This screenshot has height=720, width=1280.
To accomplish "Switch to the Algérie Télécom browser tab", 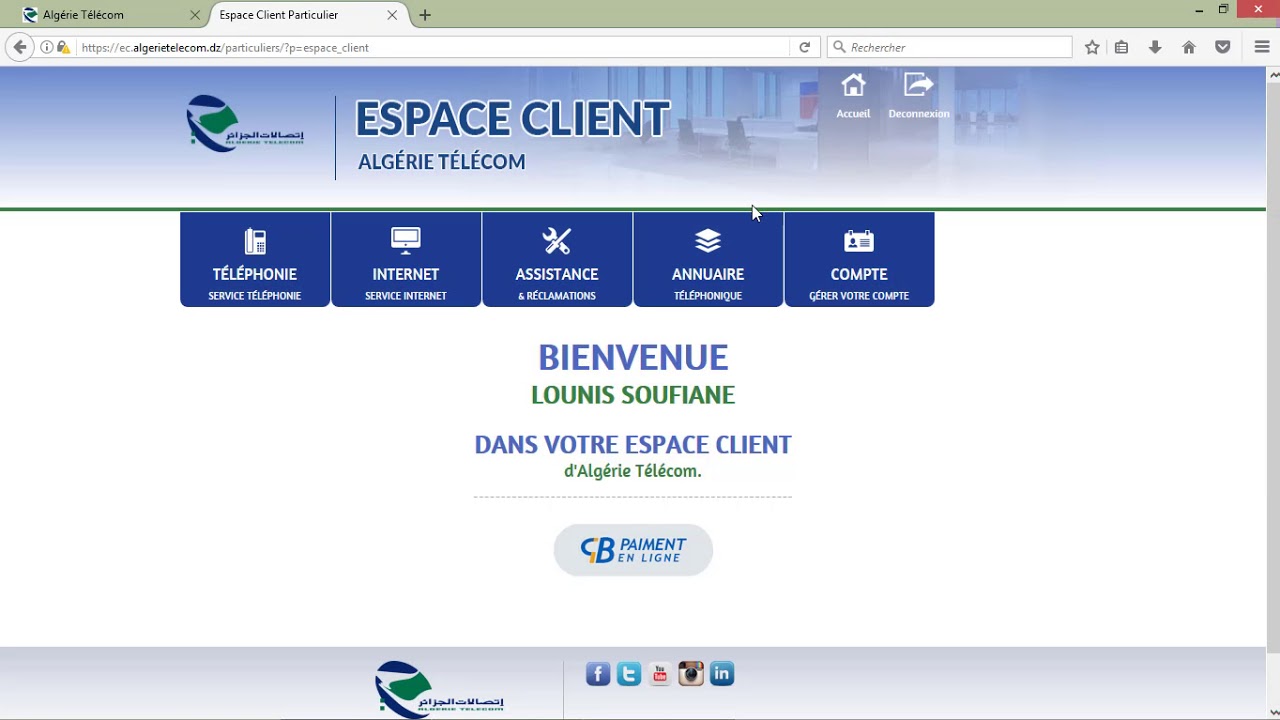I will pyautogui.click(x=111, y=15).
